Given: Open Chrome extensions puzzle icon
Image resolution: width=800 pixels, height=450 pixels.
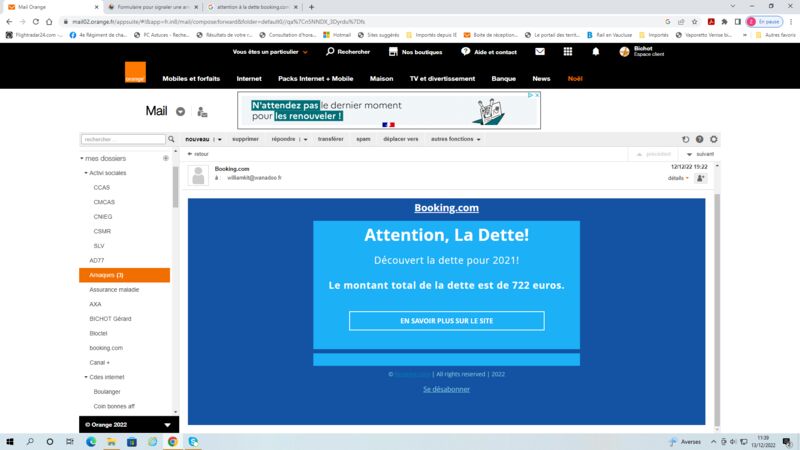Looking at the screenshot, I should pos(724,21).
